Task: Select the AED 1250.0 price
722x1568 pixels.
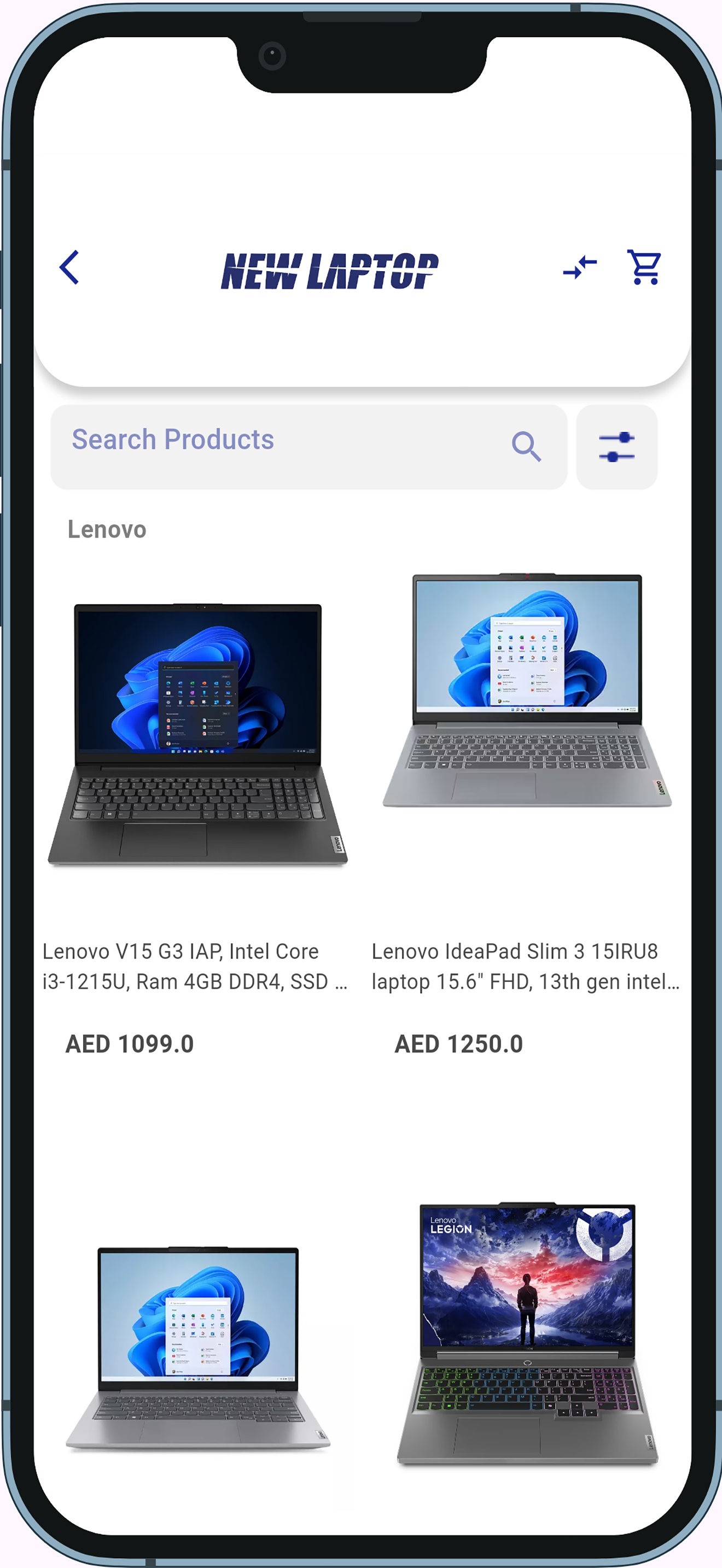Action: point(459,1044)
